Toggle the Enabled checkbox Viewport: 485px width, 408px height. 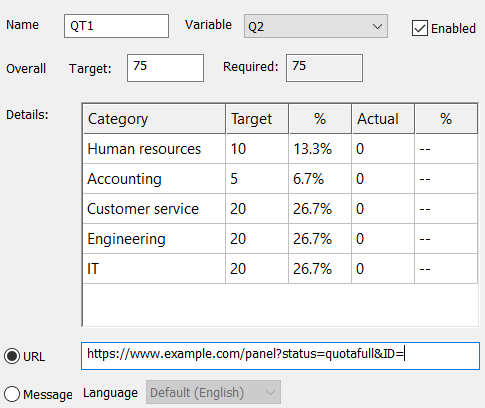(420, 28)
